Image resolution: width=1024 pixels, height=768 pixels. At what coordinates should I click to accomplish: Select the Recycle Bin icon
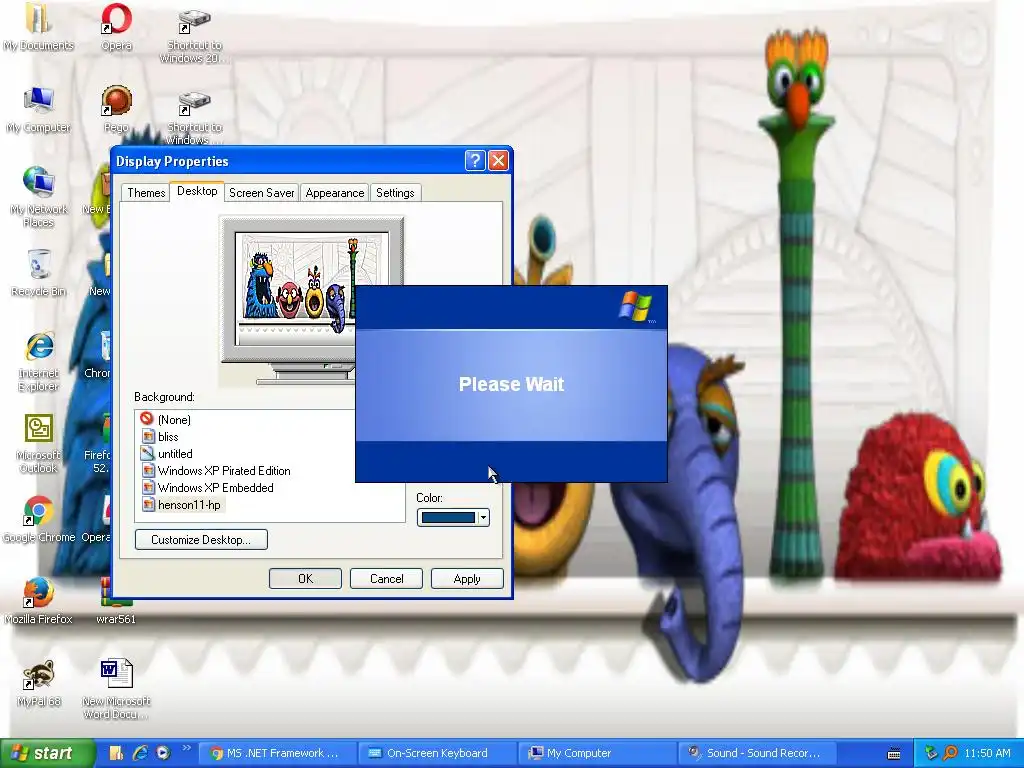click(x=38, y=274)
